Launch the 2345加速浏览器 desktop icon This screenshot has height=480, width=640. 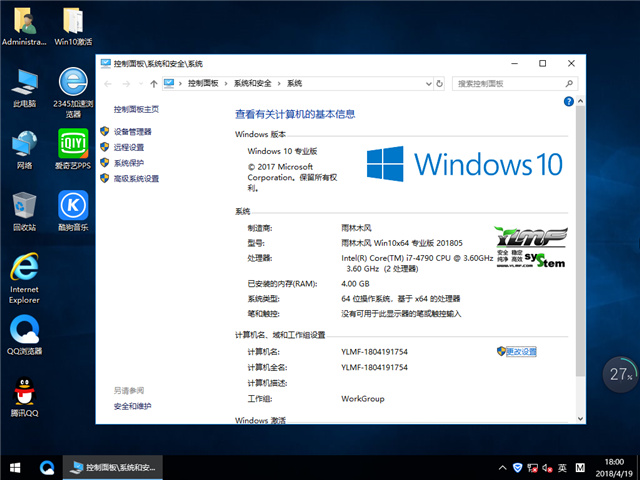coord(73,93)
